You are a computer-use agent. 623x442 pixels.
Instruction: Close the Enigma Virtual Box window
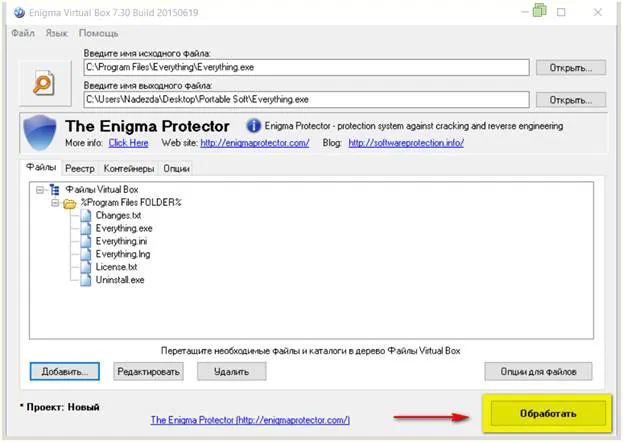tap(598, 12)
